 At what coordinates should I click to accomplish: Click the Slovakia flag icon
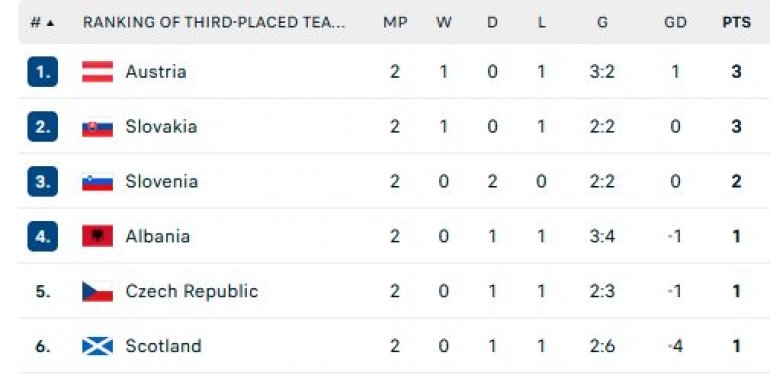97,127
